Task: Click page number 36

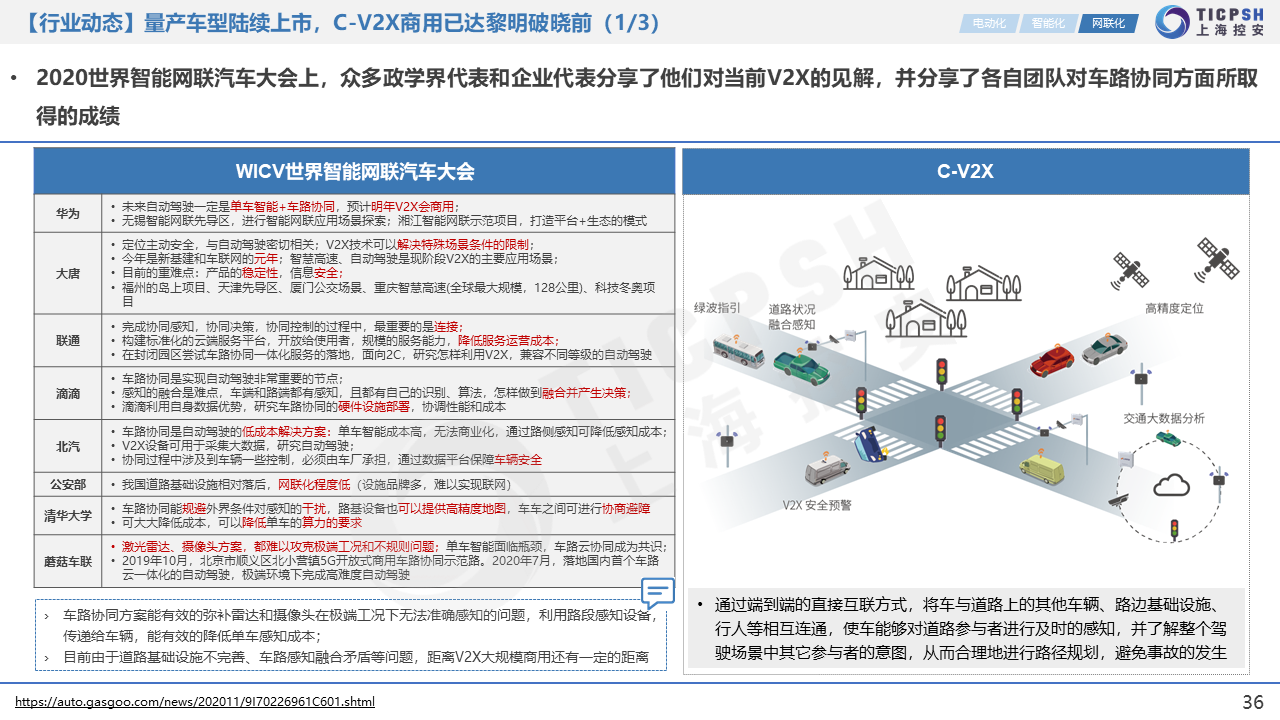Action: pos(1252,701)
